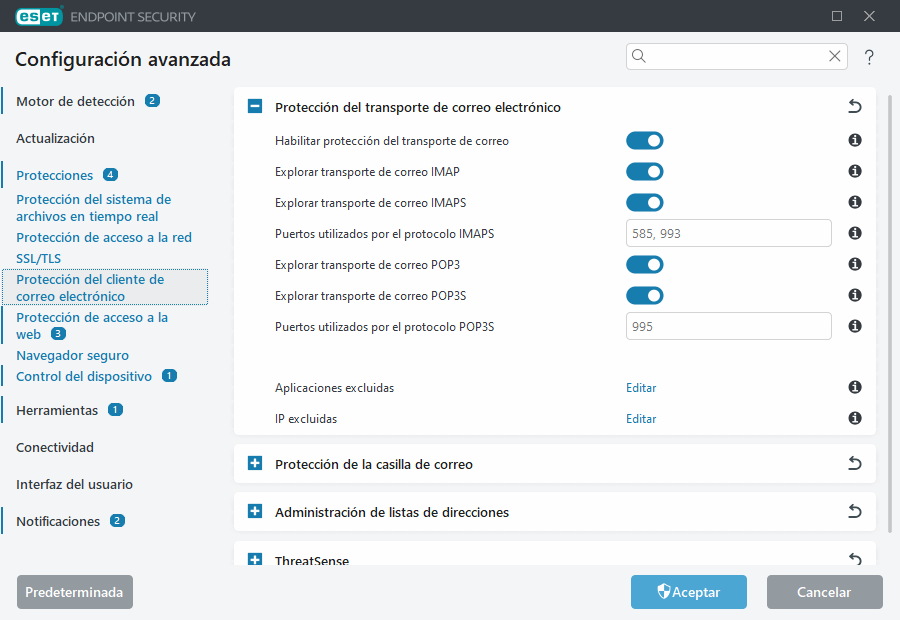Click revert icon for ThreatSense section
Image resolution: width=900 pixels, height=620 pixels.
tap(854, 557)
